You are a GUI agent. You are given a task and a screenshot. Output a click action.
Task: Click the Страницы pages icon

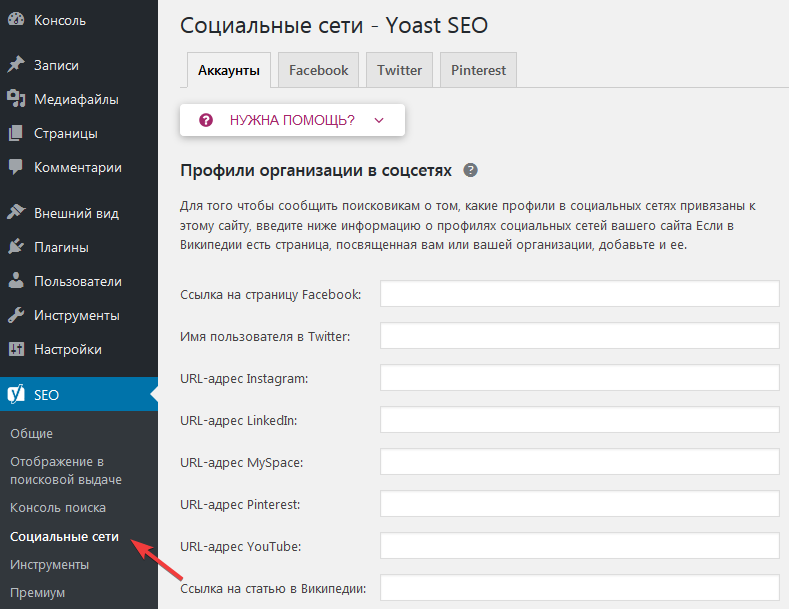pos(16,133)
